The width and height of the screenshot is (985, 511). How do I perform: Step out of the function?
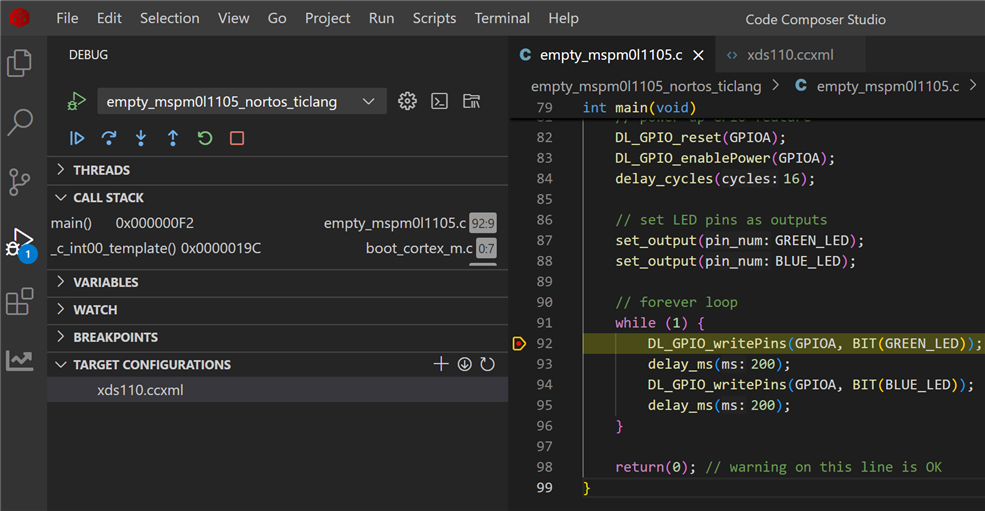coord(173,138)
